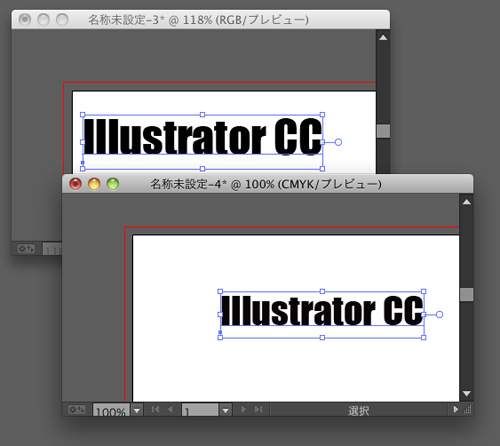Click the vertical scrollbar thumb in CMYK window

pyautogui.click(x=467, y=294)
